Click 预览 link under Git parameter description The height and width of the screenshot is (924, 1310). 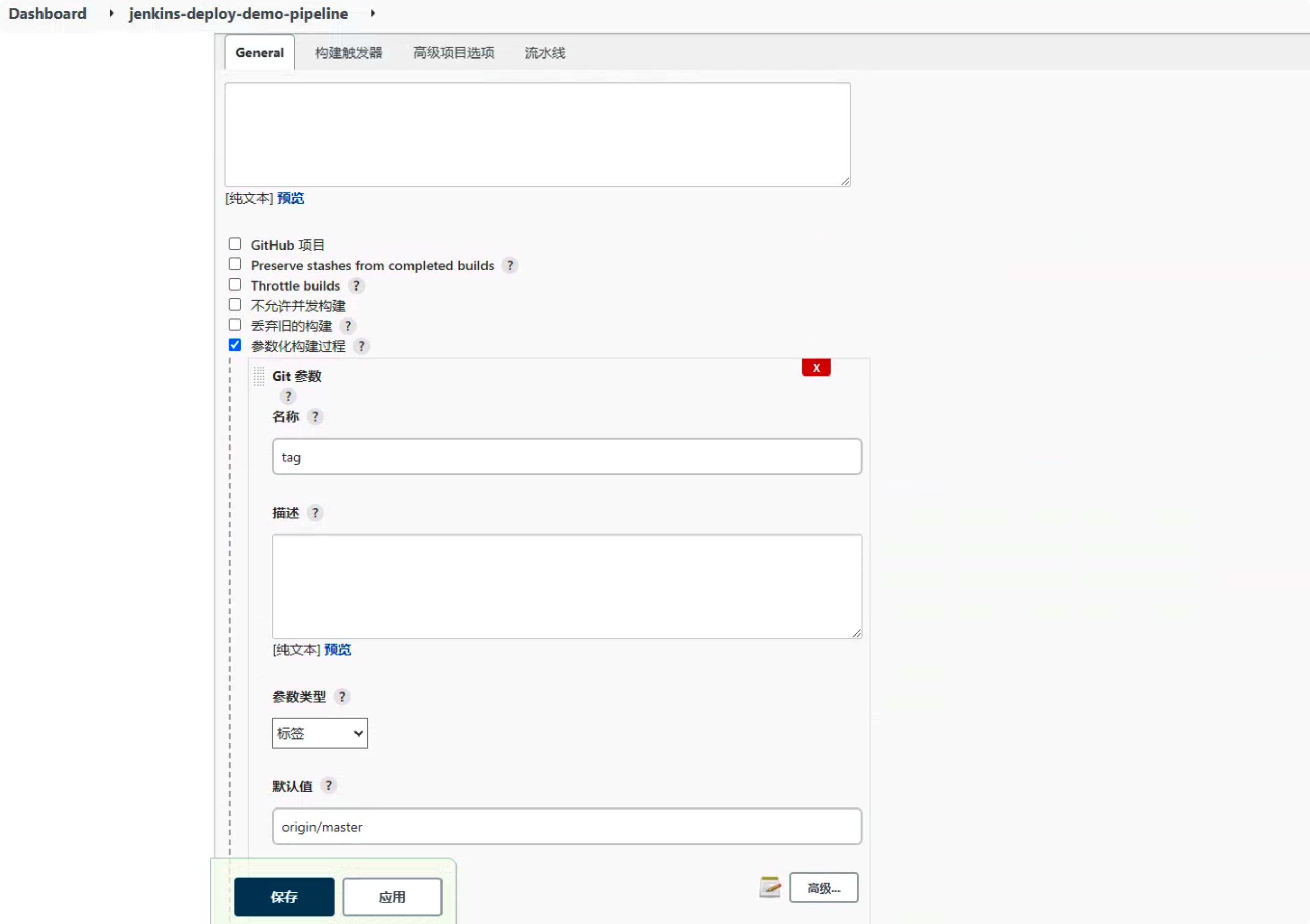pyautogui.click(x=338, y=649)
